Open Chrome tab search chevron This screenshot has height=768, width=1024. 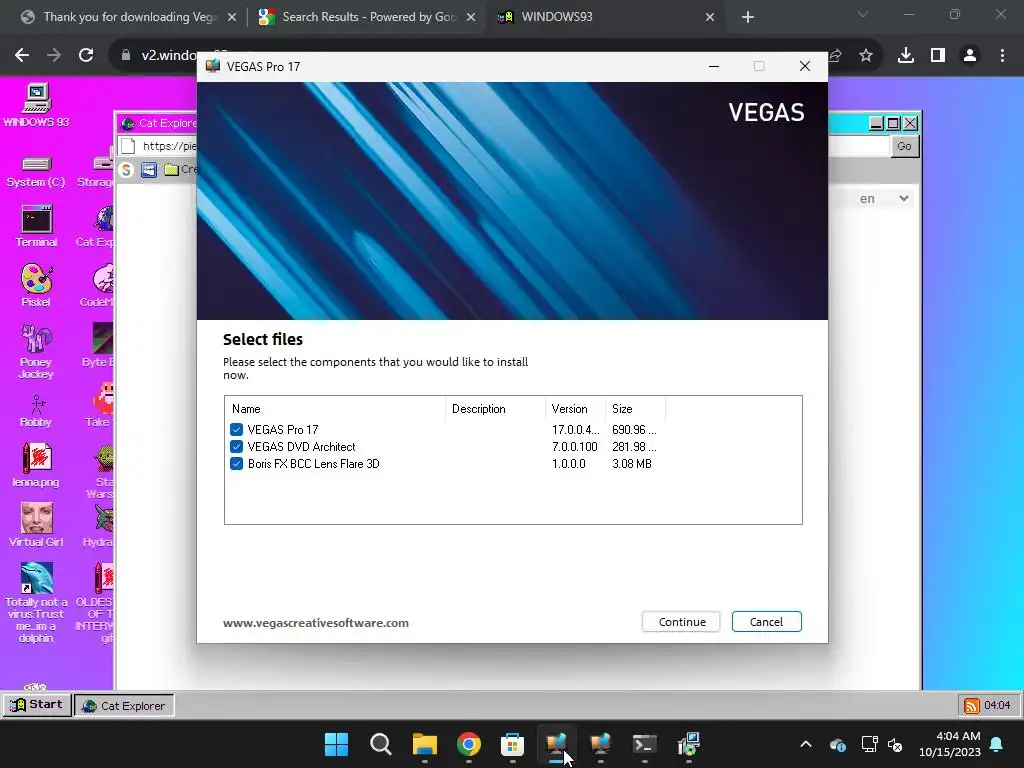[x=863, y=14]
